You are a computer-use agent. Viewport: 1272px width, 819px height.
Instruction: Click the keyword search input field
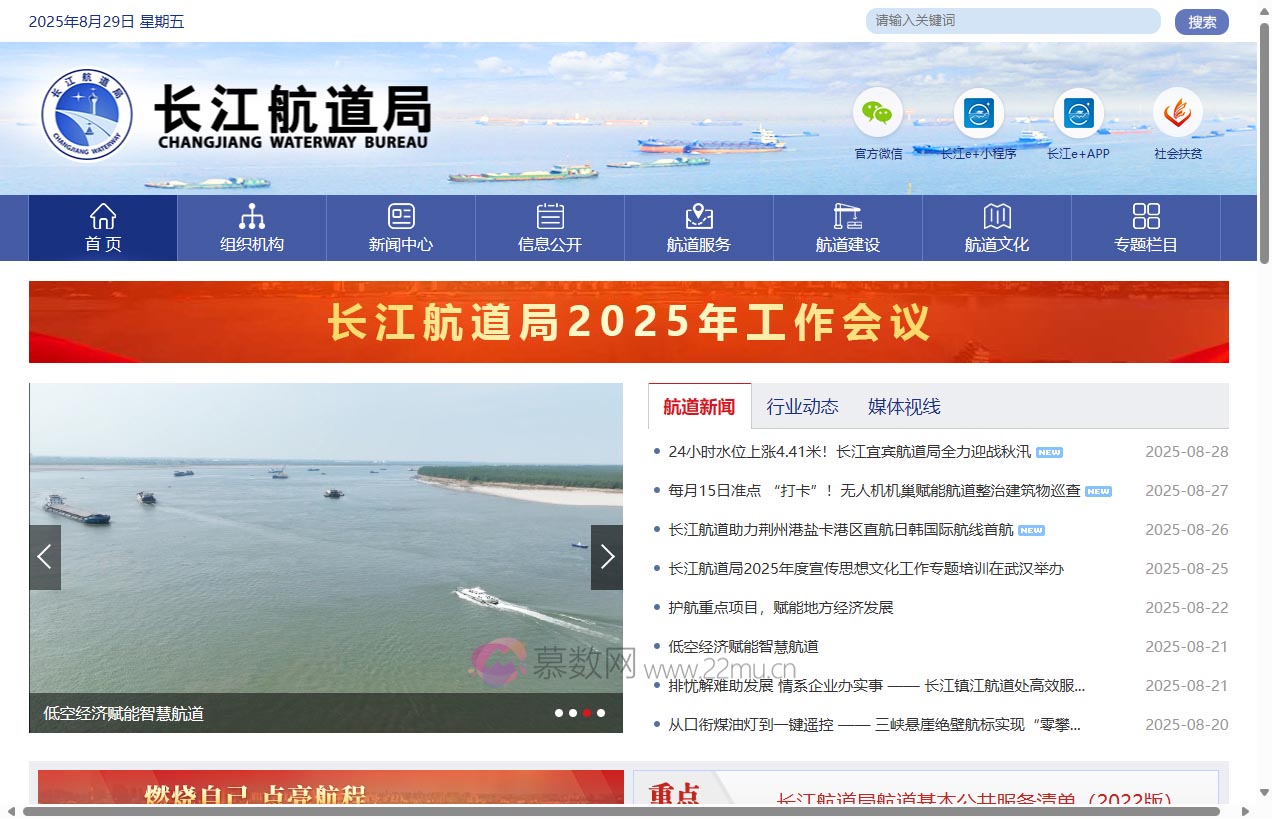pyautogui.click(x=1012, y=21)
